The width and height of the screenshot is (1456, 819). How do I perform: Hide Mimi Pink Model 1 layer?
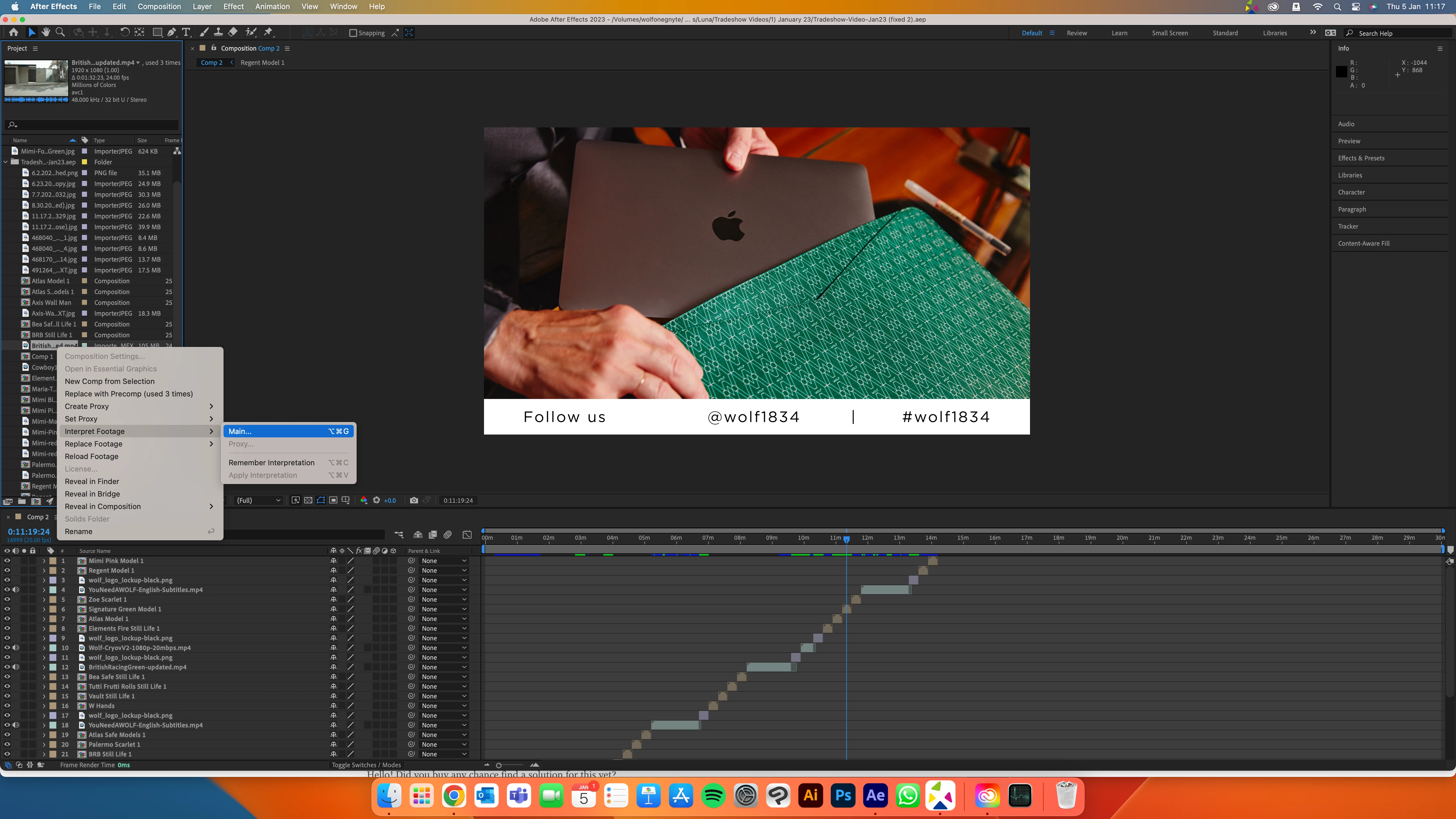(x=7, y=561)
